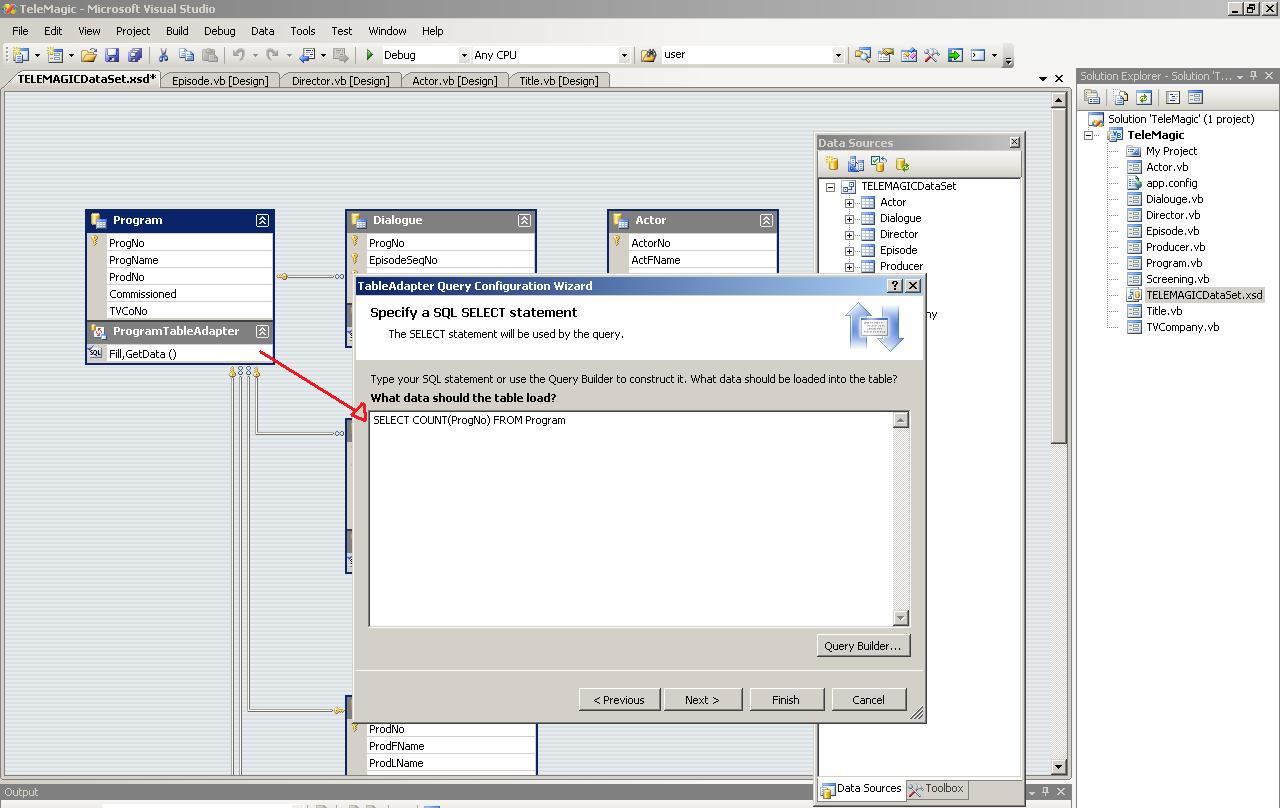
Task: Click the Finish button in the wizard
Action: point(785,700)
